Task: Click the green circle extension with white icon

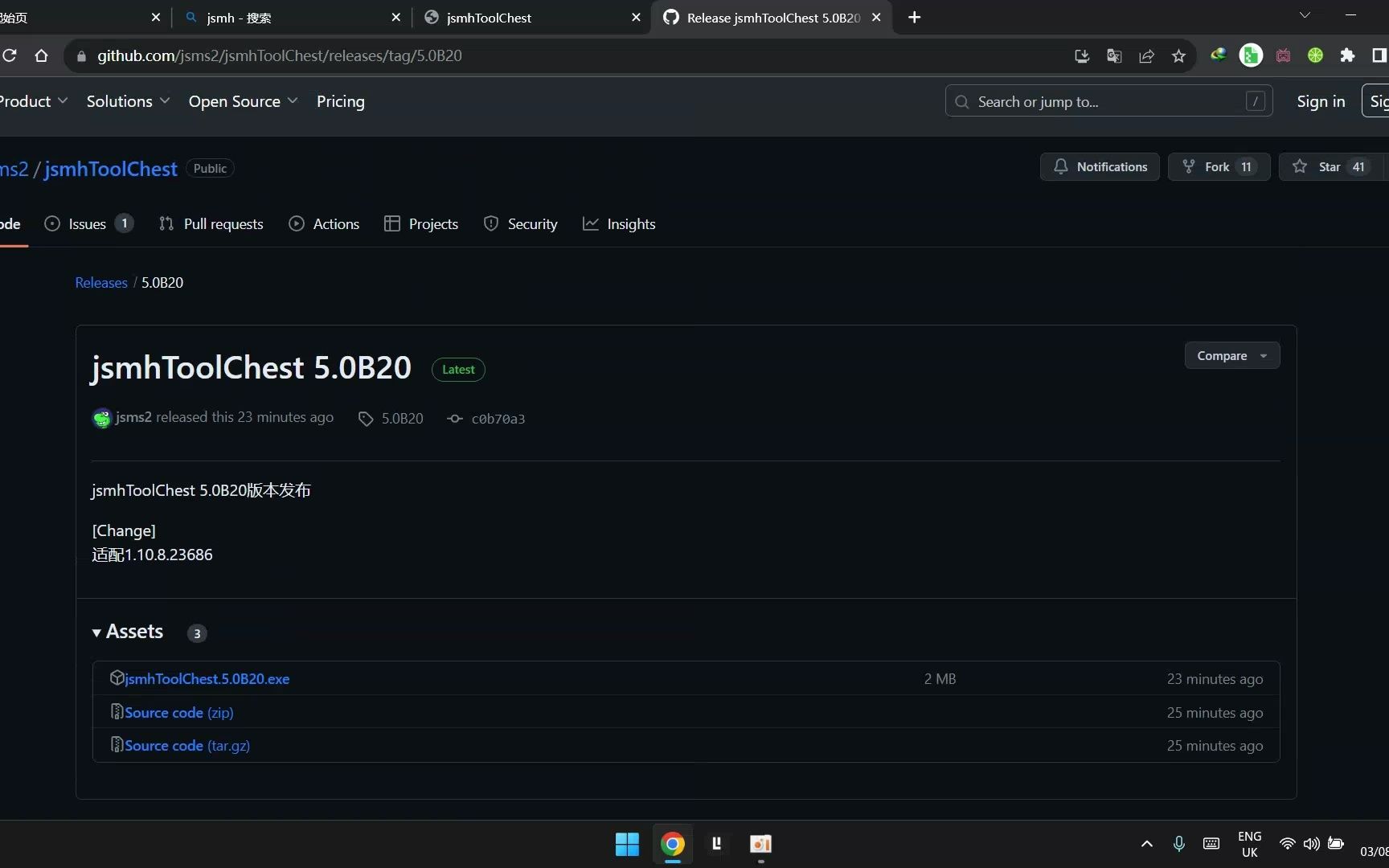Action: 1251,55
